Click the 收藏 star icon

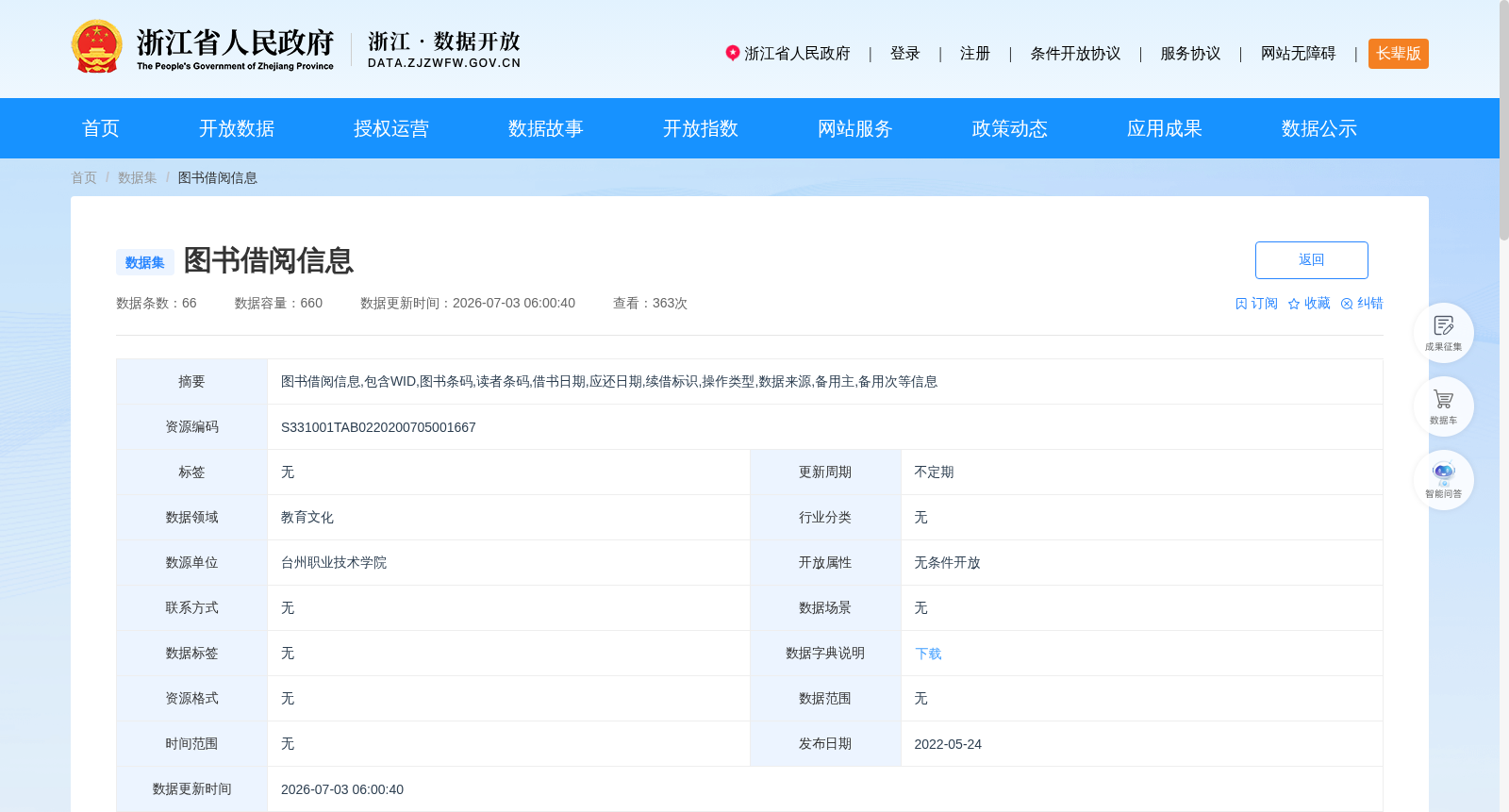coord(1294,304)
